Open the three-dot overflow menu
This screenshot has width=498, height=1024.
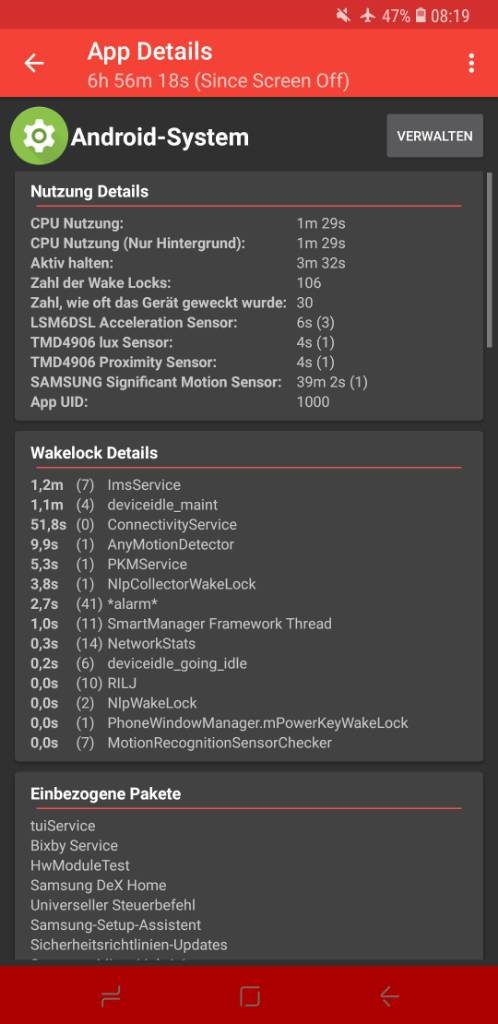point(471,63)
